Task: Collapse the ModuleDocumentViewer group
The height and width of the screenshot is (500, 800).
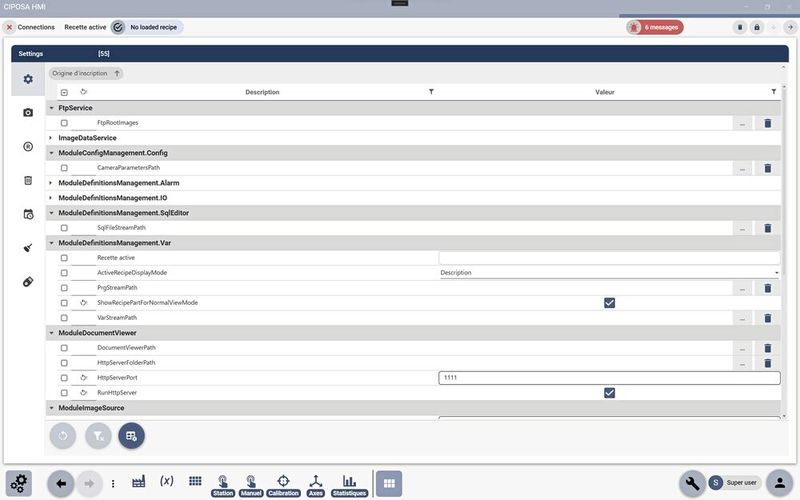Action: (51, 333)
